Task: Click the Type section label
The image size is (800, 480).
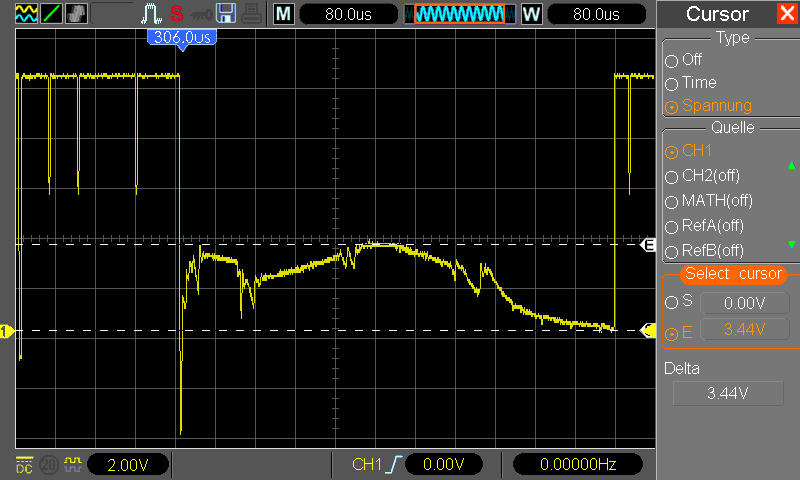Action: tap(733, 38)
